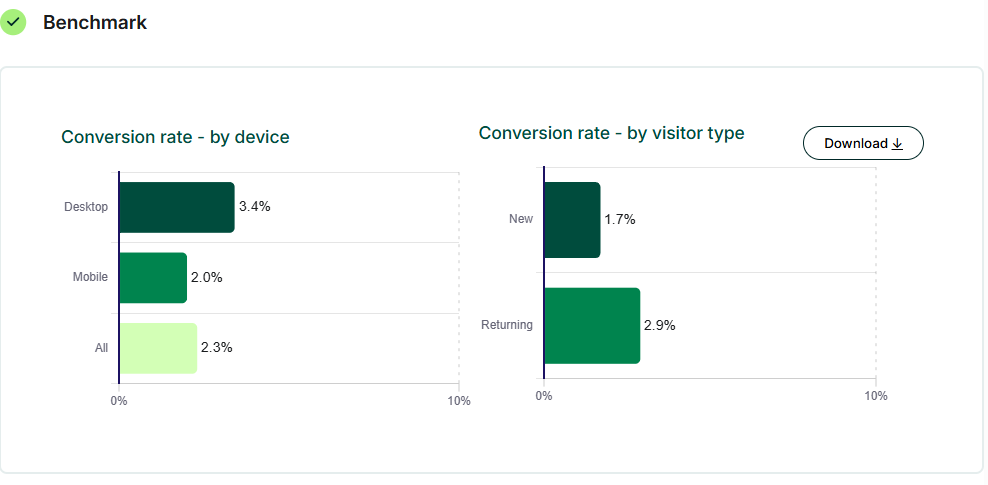Viewport: 988px width, 485px height.
Task: Click the 3.4% Desktop value label
Action: click(255, 207)
